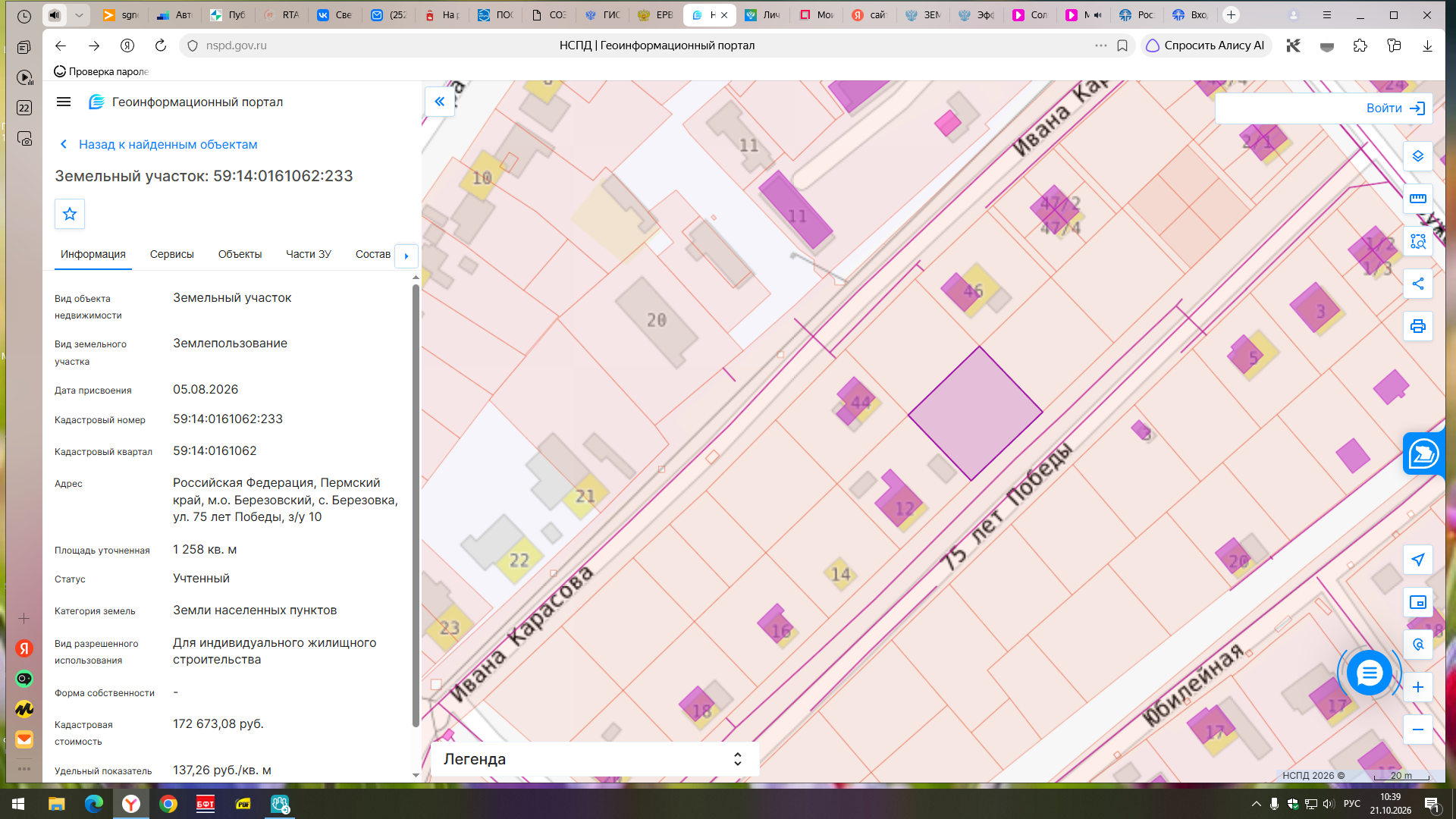The height and width of the screenshot is (819, 1456).
Task: Open File Explorer from taskbar
Action: (57, 804)
